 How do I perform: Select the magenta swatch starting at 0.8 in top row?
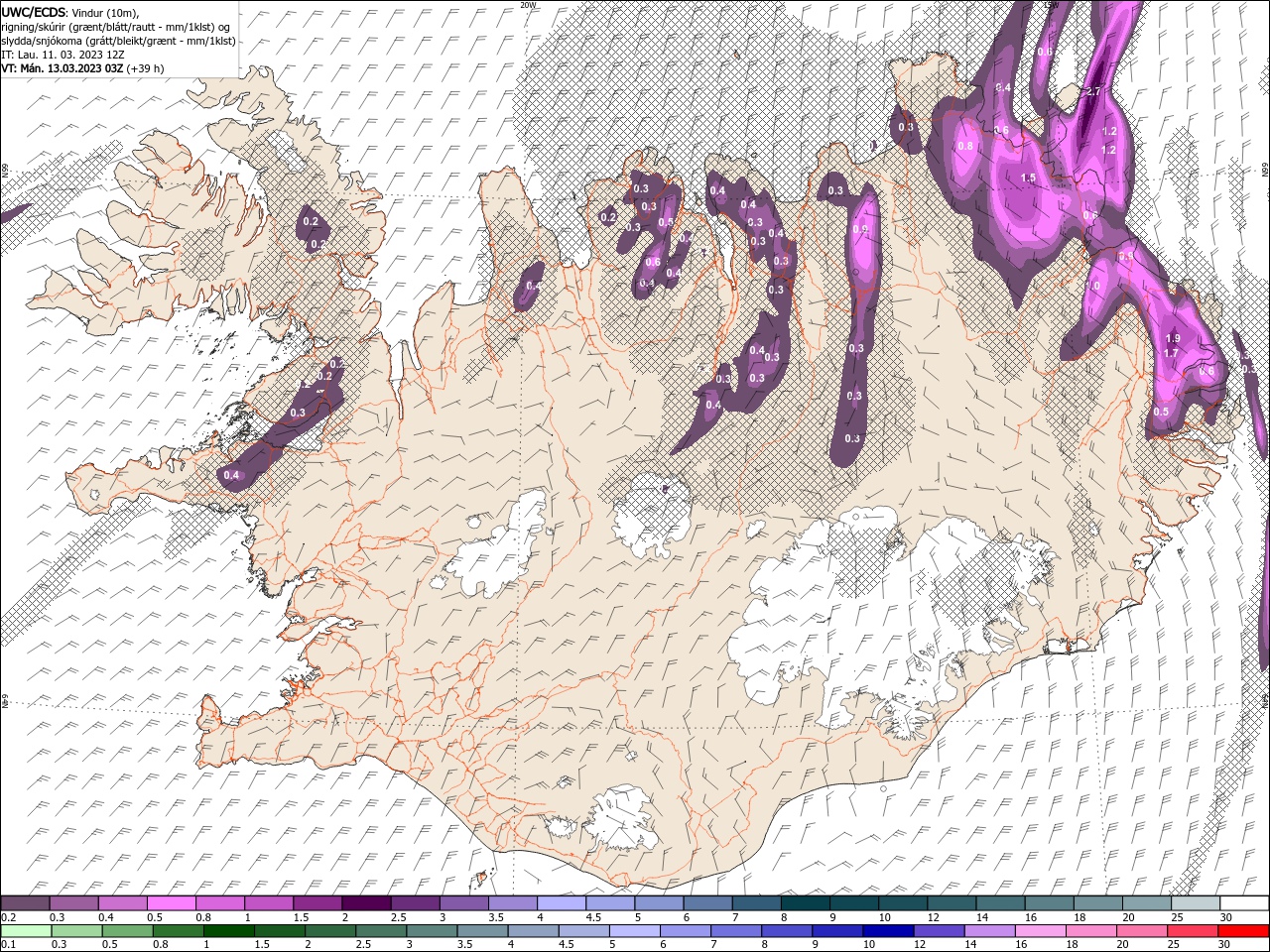[219, 903]
